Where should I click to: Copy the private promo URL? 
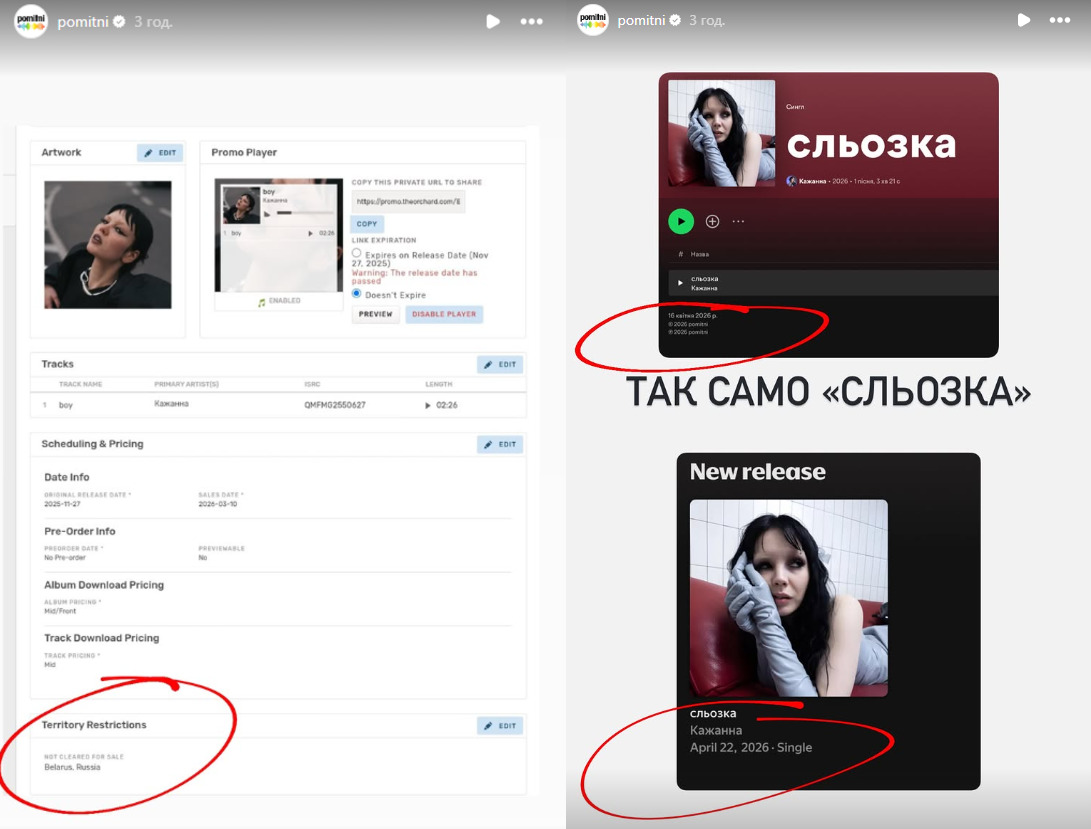click(x=367, y=224)
